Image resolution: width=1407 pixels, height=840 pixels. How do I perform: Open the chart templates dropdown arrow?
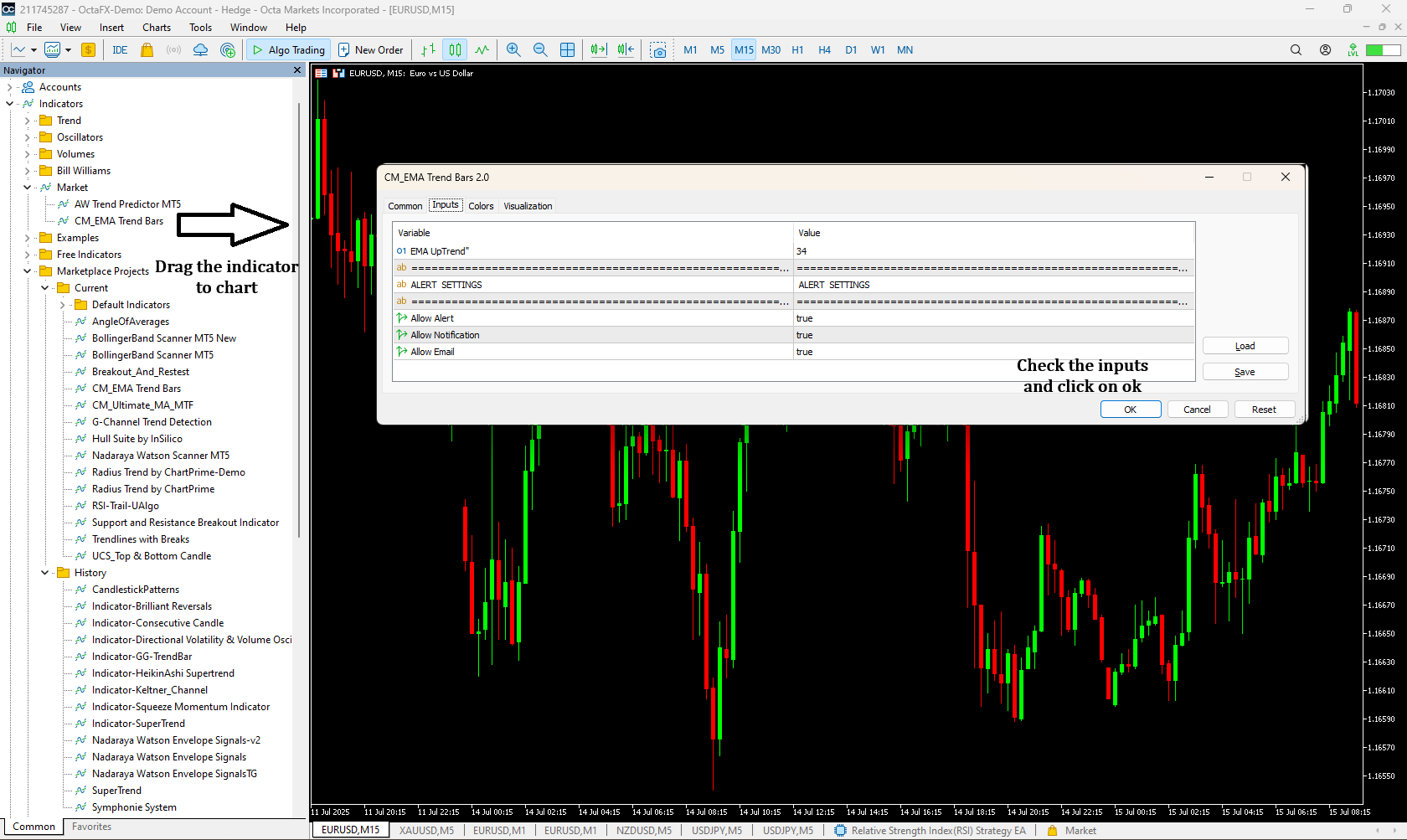(x=68, y=50)
